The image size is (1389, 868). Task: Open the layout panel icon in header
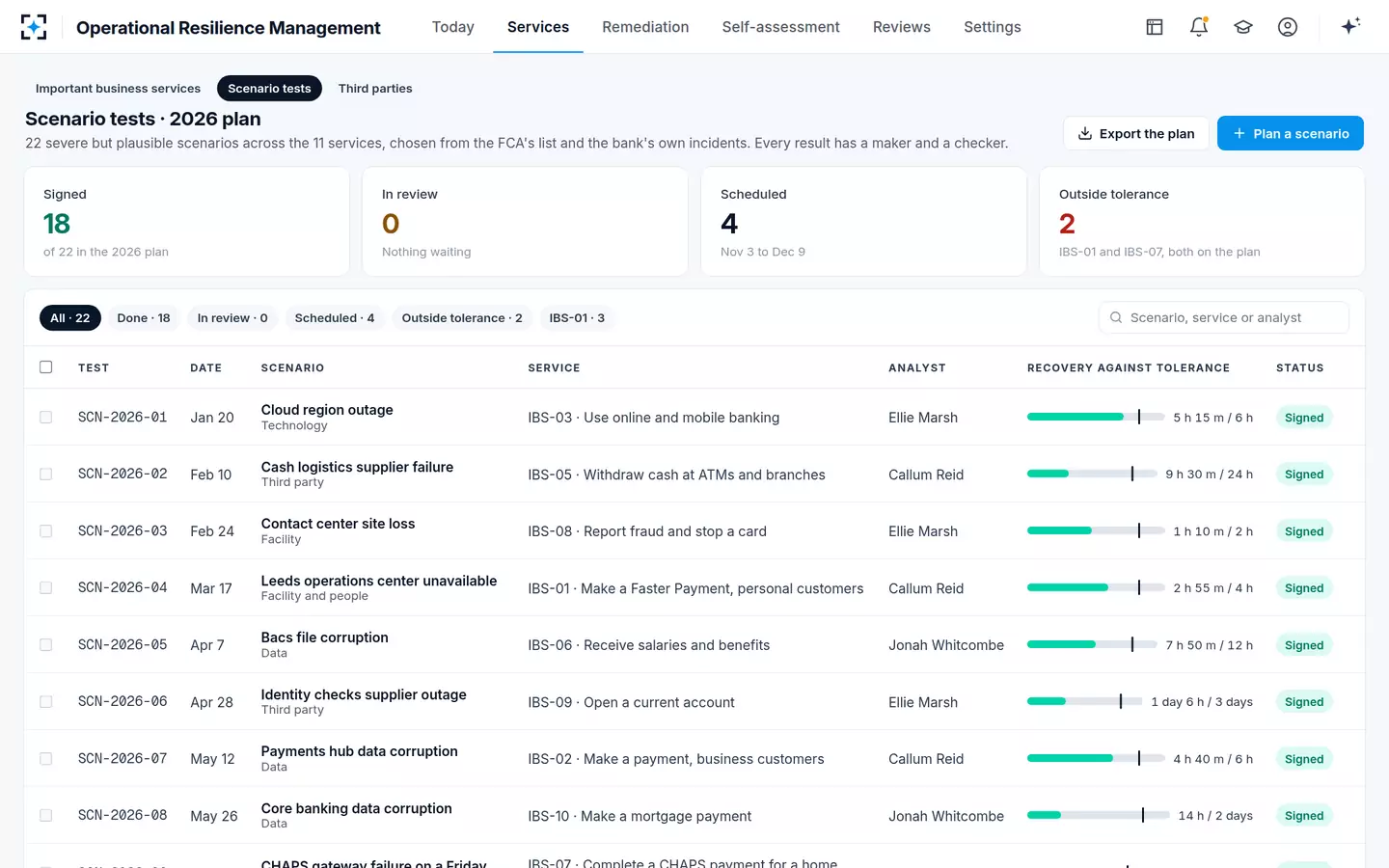[1155, 27]
